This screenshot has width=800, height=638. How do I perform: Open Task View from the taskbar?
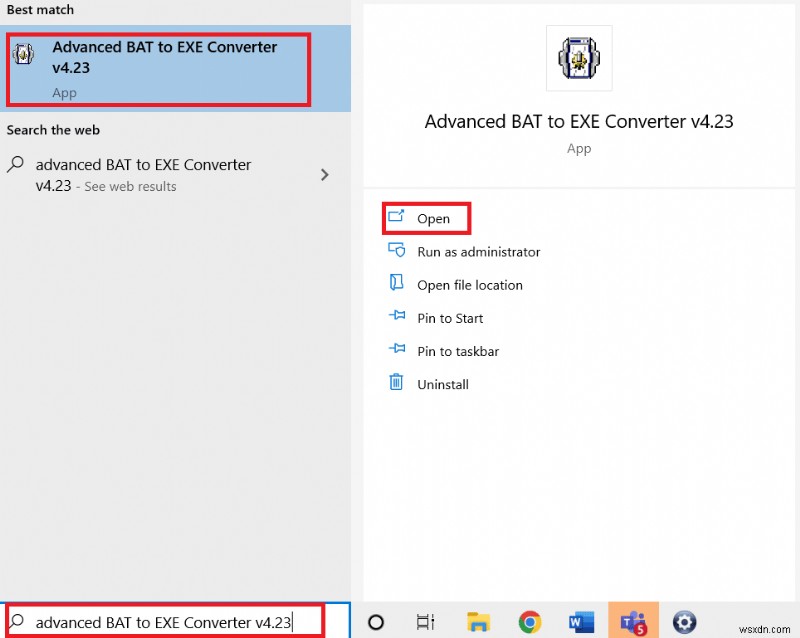426,620
